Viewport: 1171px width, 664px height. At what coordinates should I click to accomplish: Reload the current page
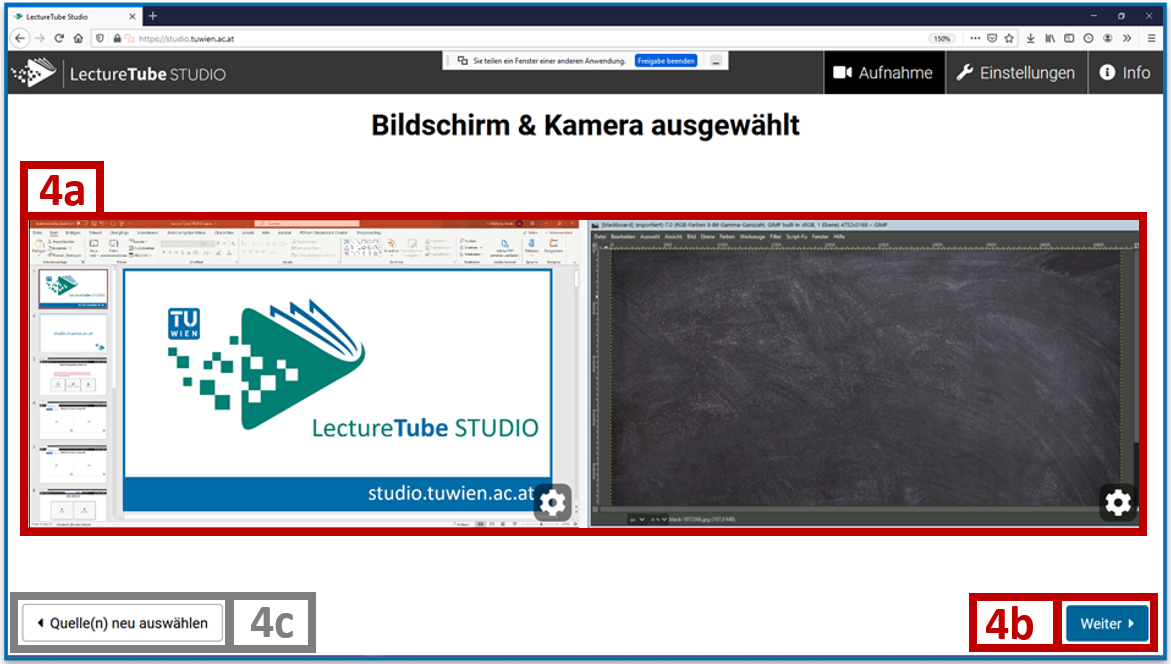[59, 38]
